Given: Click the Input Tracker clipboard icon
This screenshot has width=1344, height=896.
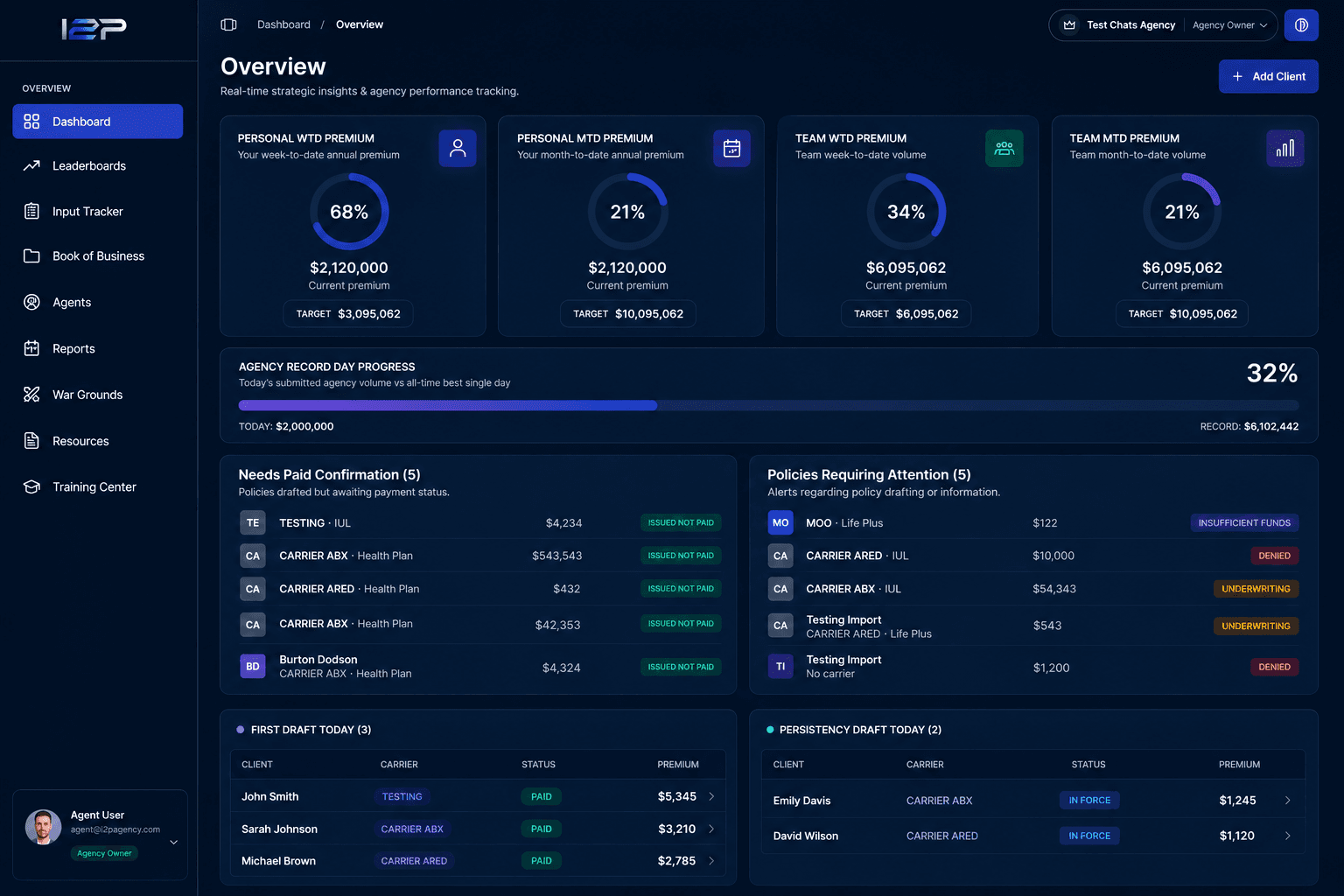Looking at the screenshot, I should click(x=31, y=211).
